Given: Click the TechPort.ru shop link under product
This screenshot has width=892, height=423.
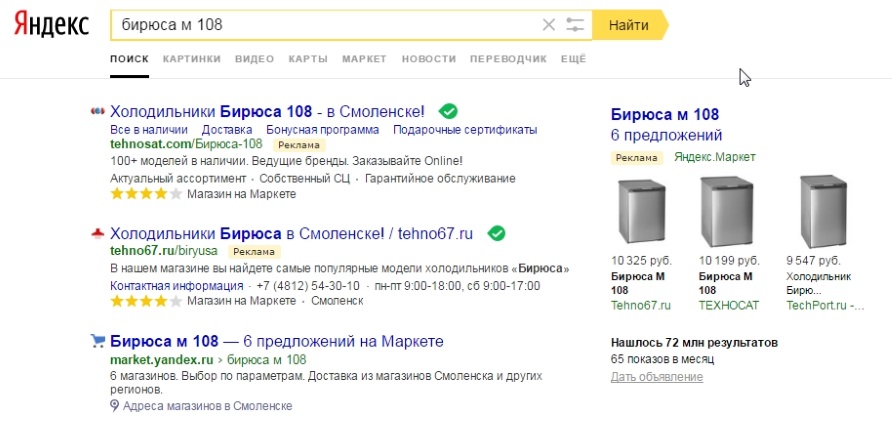Looking at the screenshot, I should click(x=825, y=305).
